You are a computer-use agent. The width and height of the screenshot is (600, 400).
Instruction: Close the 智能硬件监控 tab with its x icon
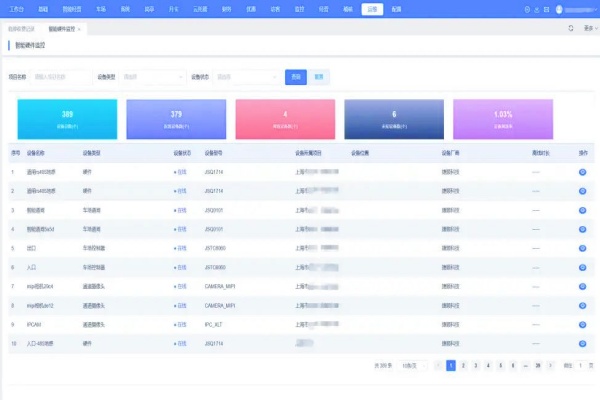pyautogui.click(x=80, y=29)
